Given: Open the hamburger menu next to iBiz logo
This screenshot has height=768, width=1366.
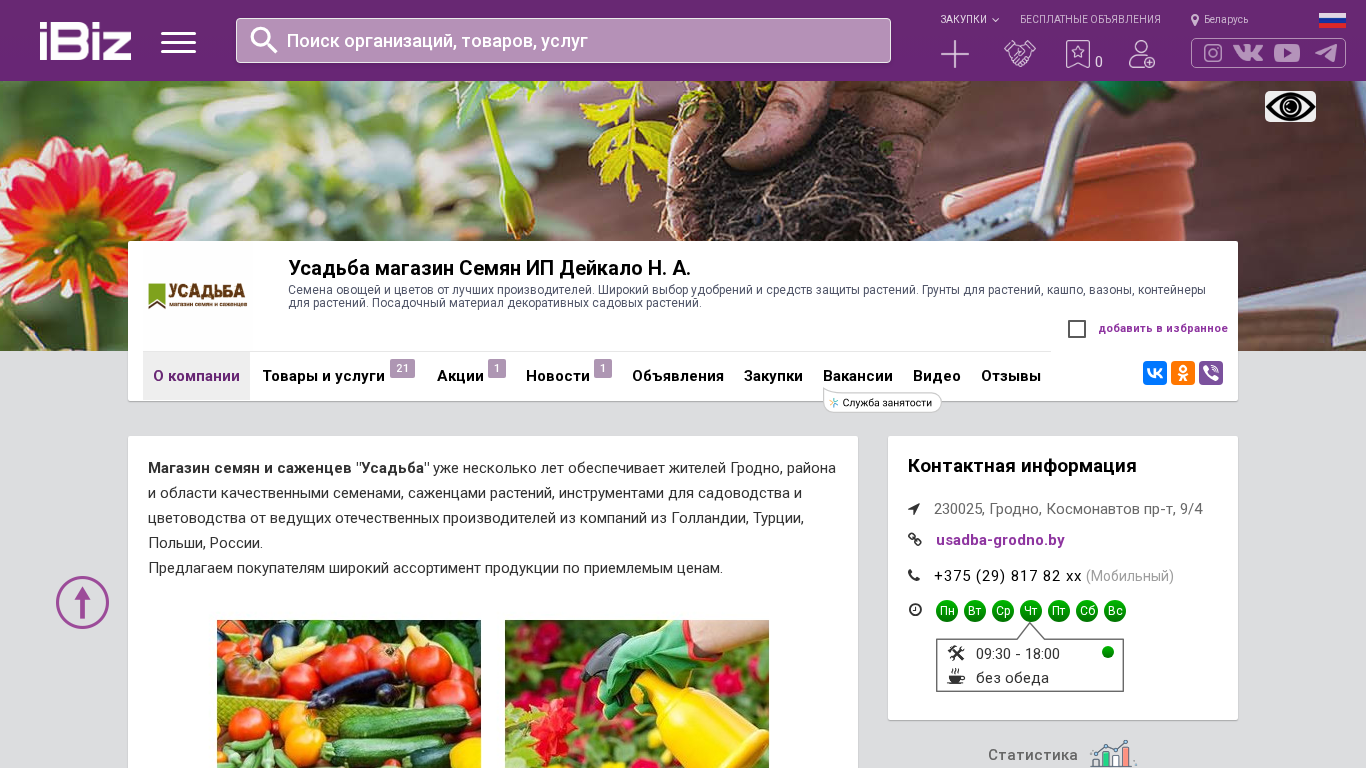Looking at the screenshot, I should pos(178,42).
